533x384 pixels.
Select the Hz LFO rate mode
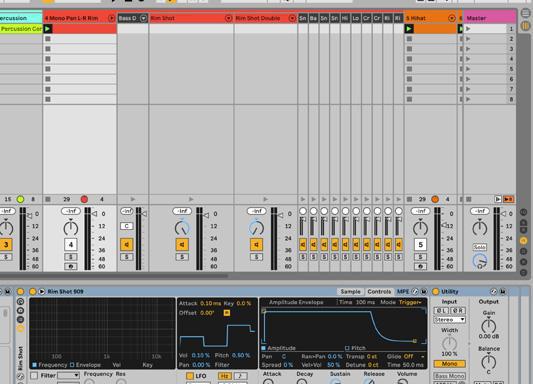click(224, 376)
